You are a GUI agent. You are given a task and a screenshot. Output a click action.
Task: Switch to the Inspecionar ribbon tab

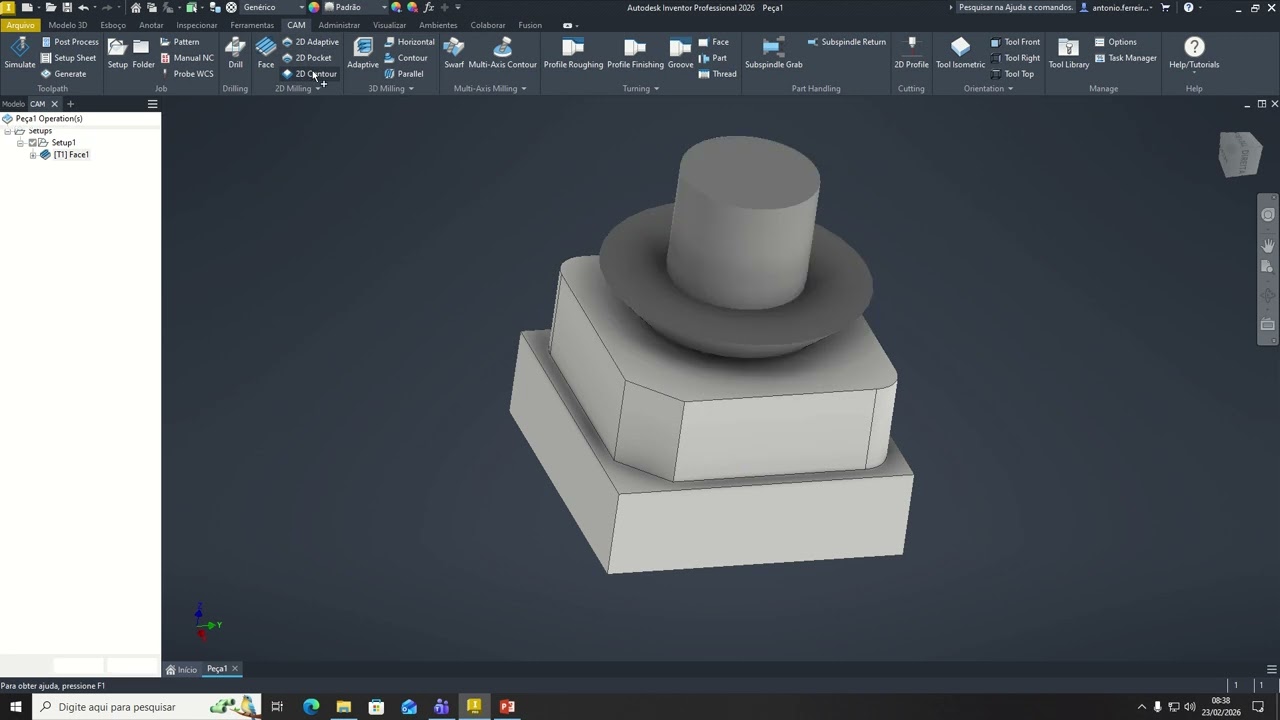tap(196, 25)
